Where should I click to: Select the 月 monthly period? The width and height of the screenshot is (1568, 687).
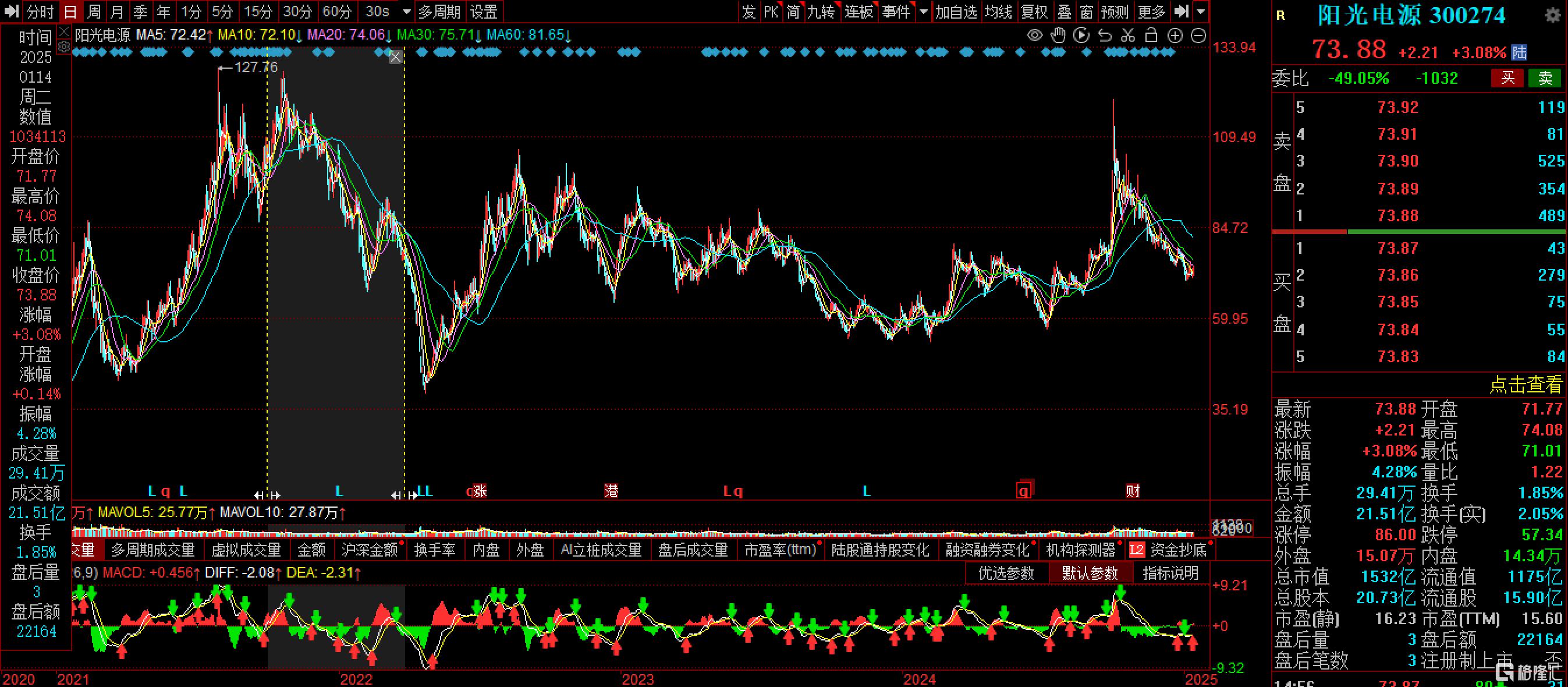(x=117, y=12)
